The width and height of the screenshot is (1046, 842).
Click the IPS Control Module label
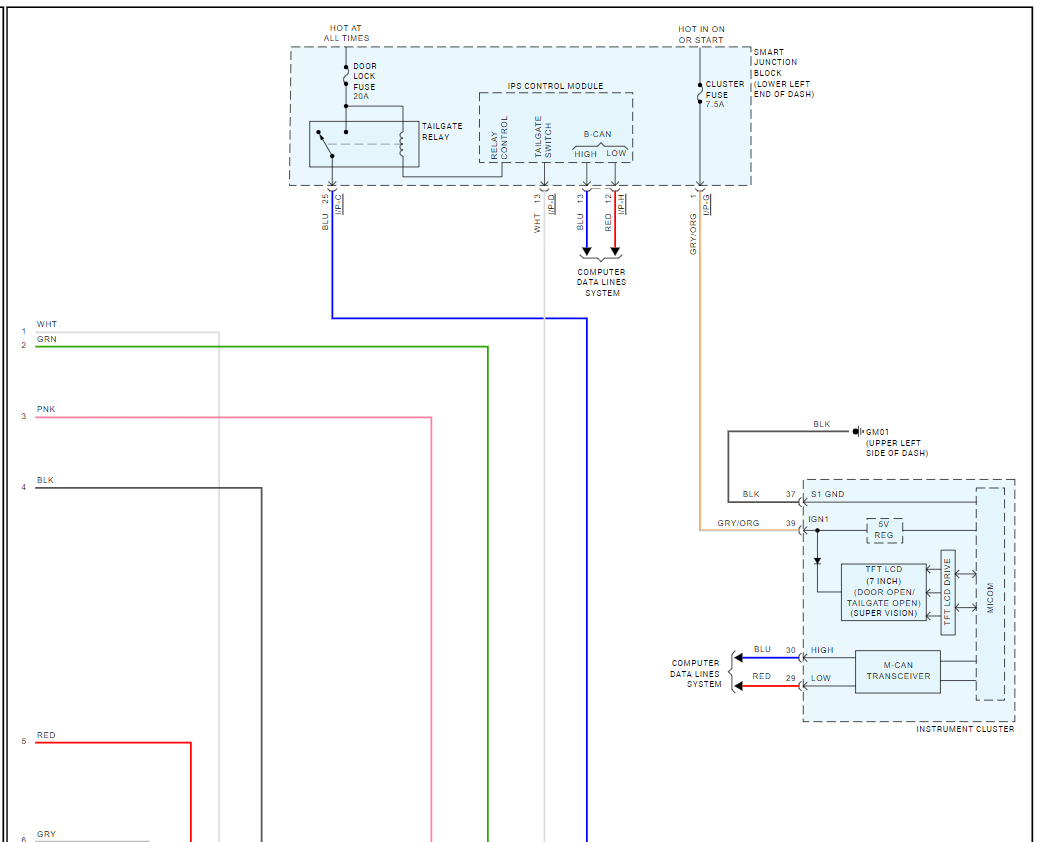click(555, 86)
